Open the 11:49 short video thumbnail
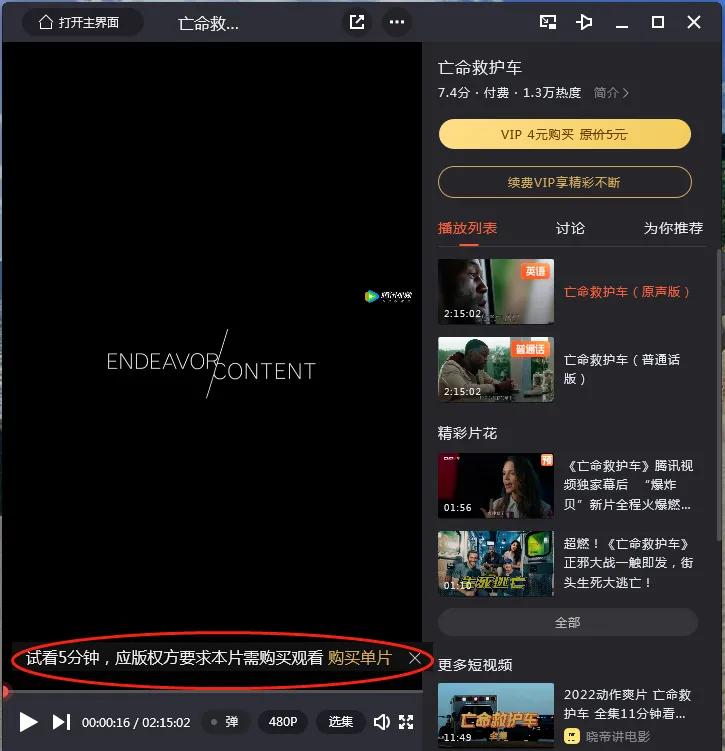This screenshot has height=751, width=725. click(x=496, y=715)
